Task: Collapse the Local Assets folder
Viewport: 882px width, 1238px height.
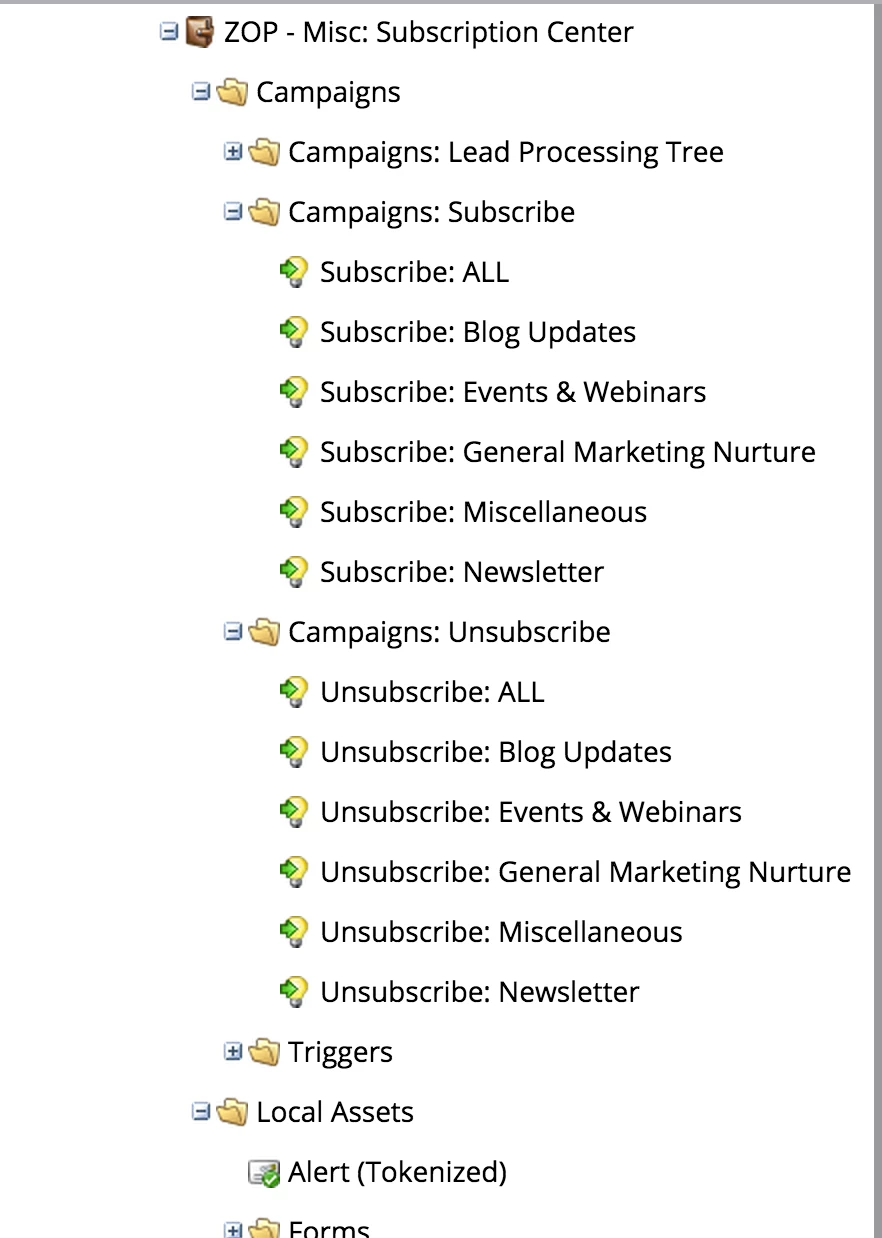Action: tap(201, 1112)
